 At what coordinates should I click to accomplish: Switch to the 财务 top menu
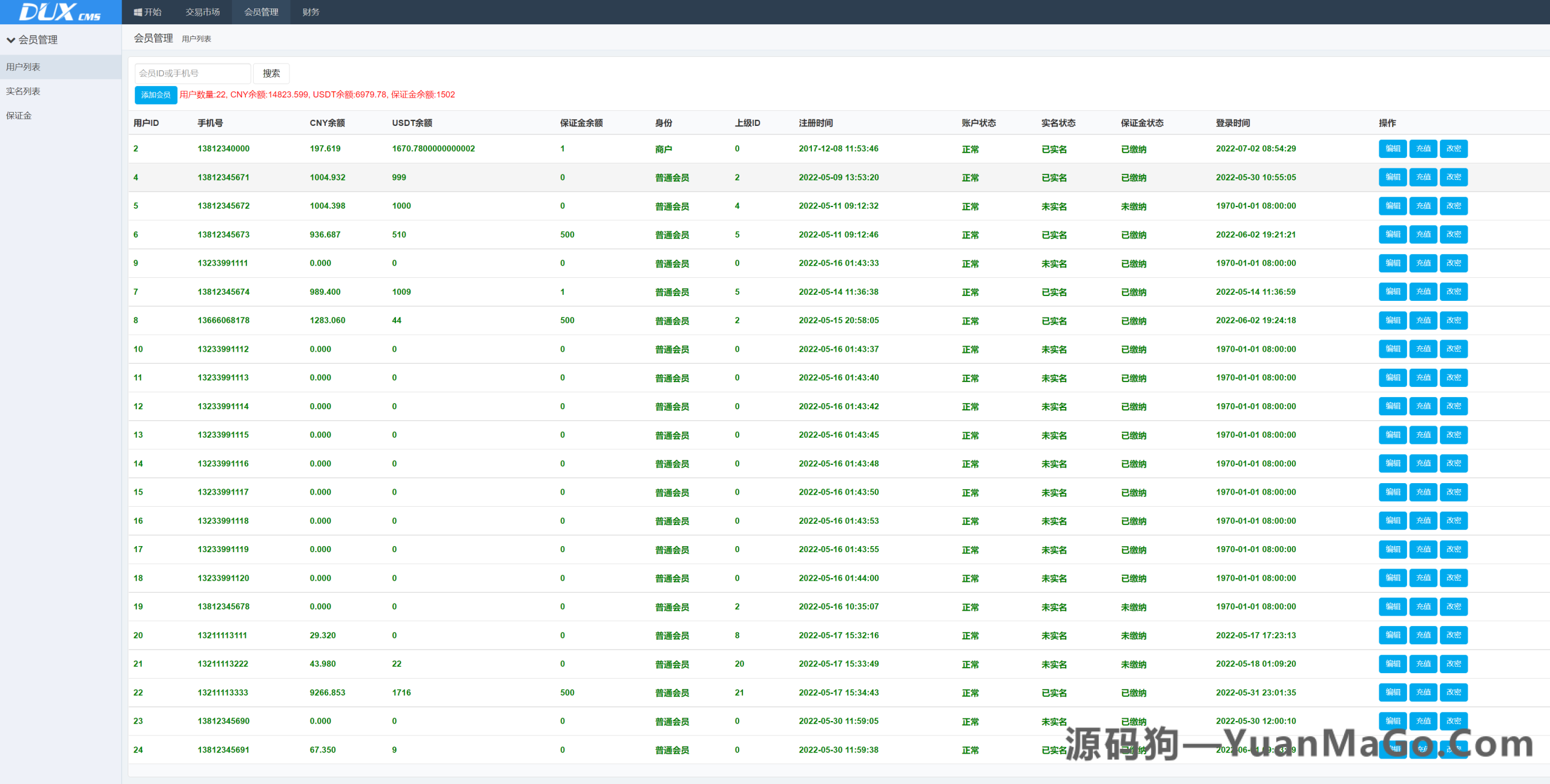pos(311,12)
